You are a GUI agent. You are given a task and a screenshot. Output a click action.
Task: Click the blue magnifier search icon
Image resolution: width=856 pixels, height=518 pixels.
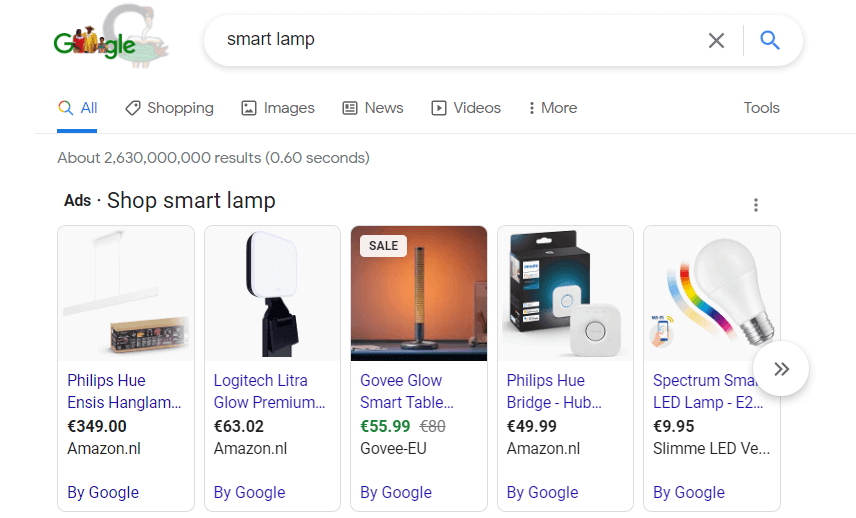click(x=770, y=40)
